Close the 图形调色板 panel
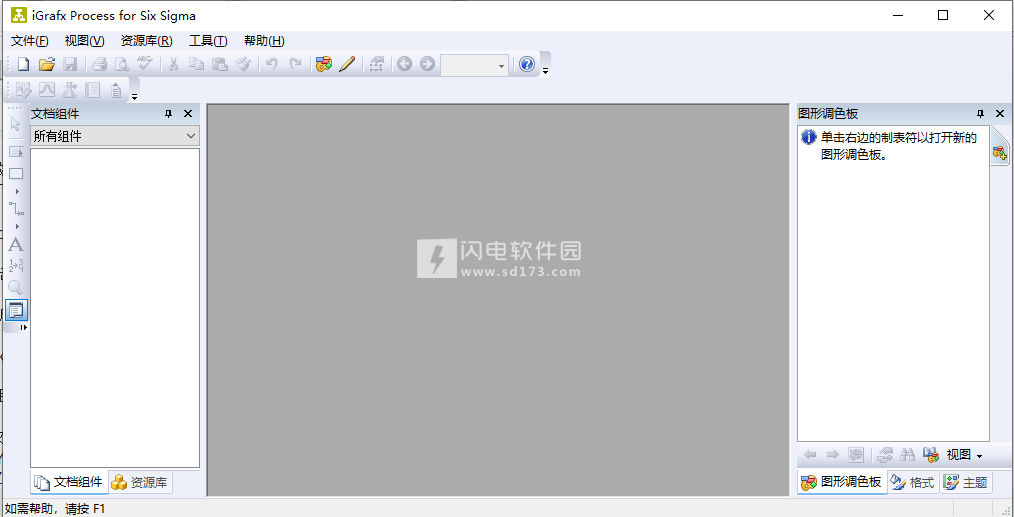The height and width of the screenshot is (517, 1014). (1000, 114)
